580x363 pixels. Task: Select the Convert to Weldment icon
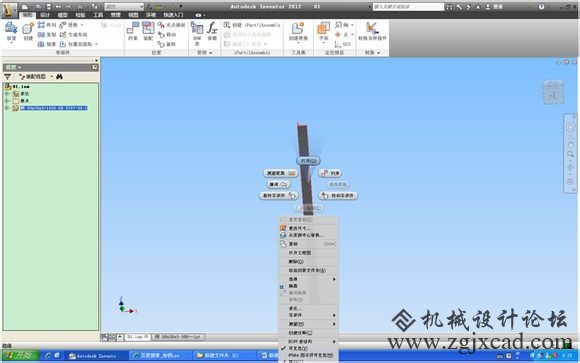point(372,31)
